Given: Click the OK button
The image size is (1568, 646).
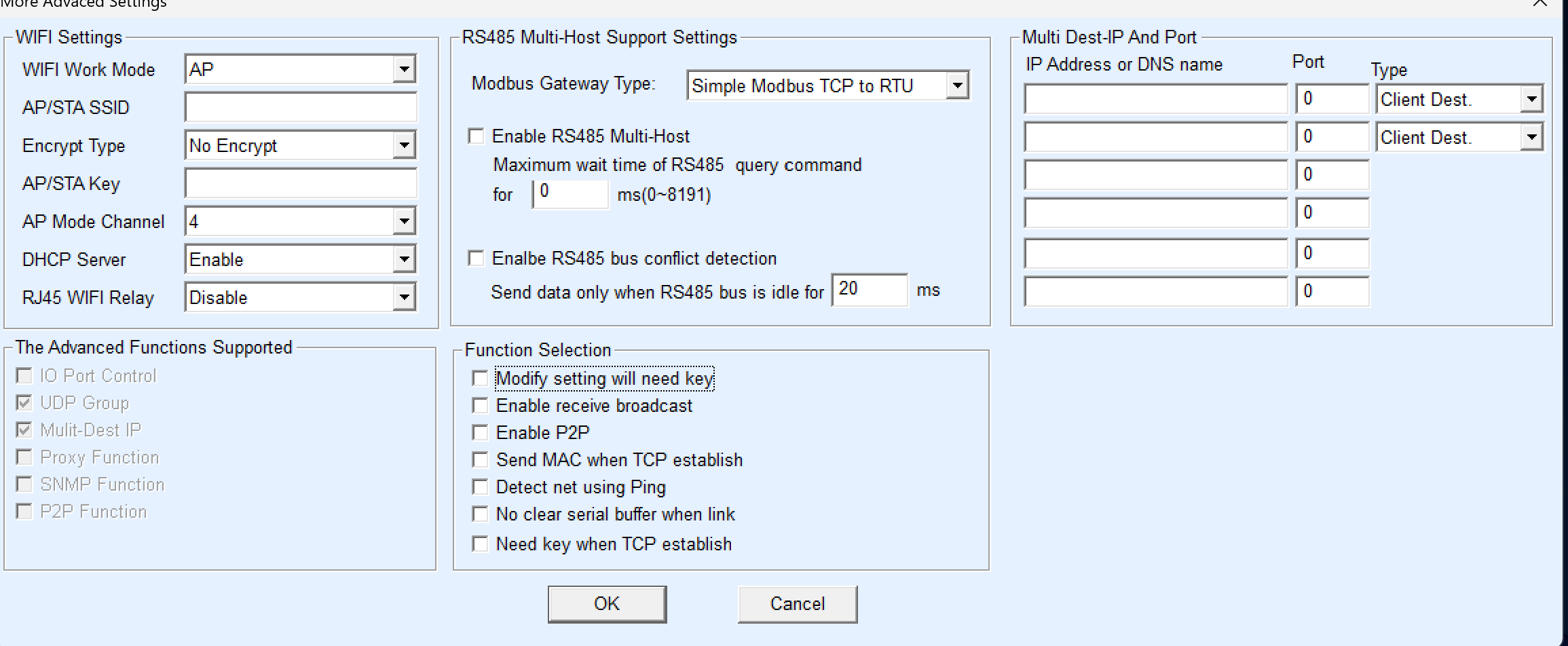Looking at the screenshot, I should point(607,604).
